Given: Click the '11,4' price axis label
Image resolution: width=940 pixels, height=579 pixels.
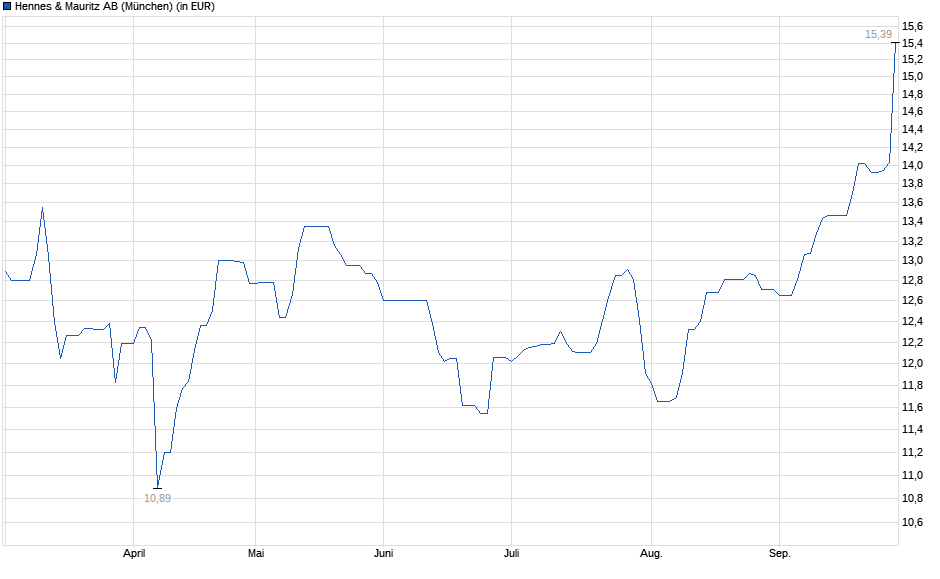Looking at the screenshot, I should 912,429.
